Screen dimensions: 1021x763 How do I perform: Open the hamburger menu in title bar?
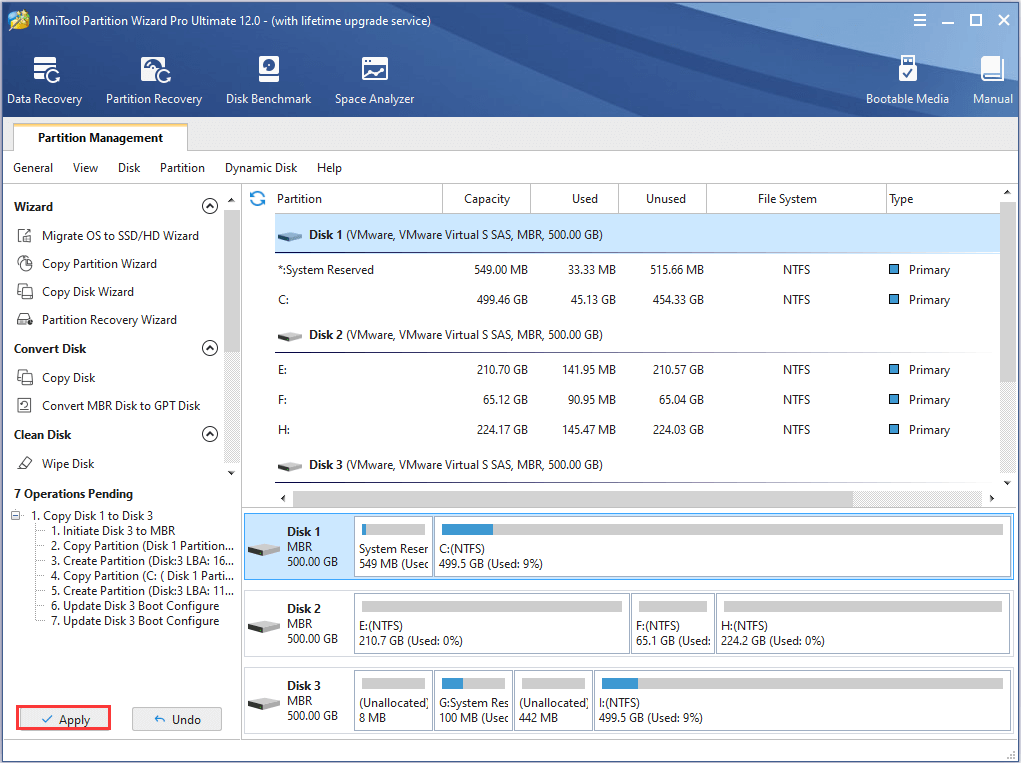[x=919, y=20]
